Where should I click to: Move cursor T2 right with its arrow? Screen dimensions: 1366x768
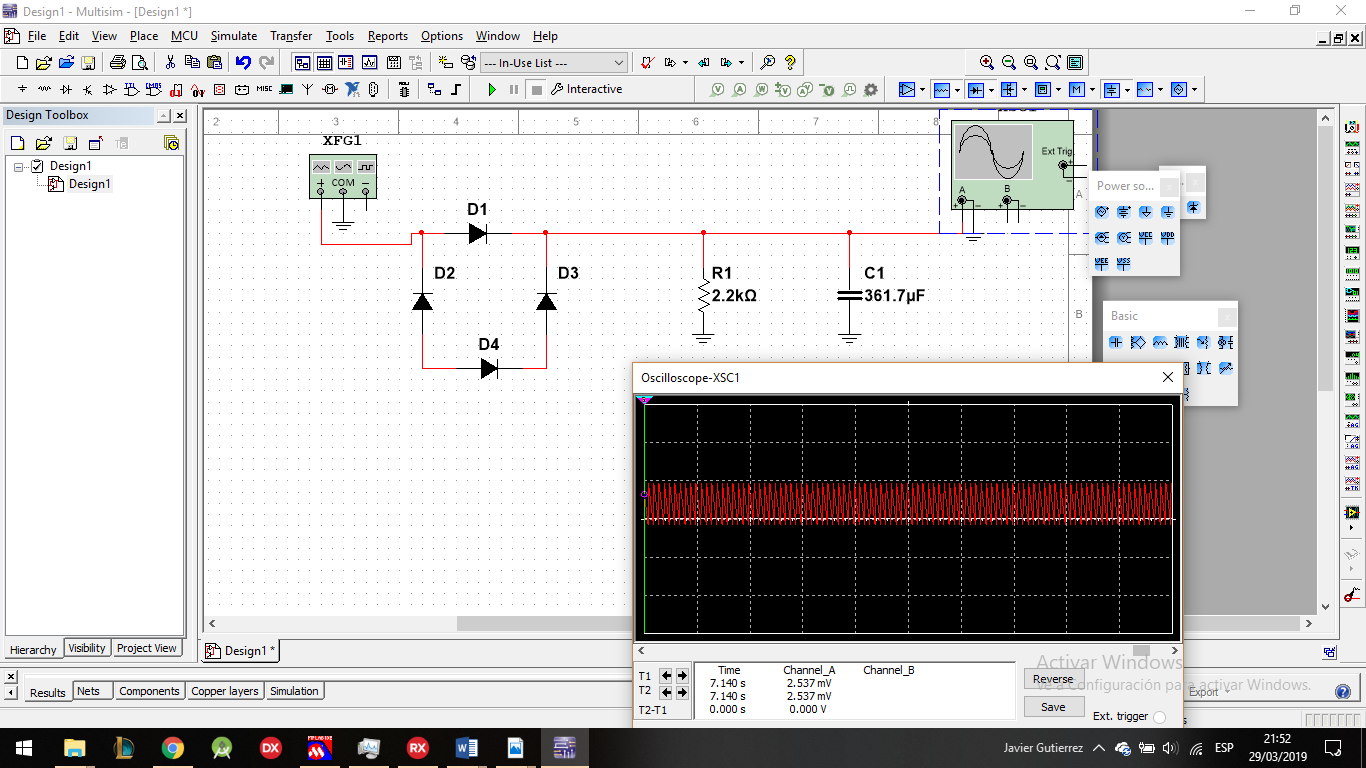[682, 691]
